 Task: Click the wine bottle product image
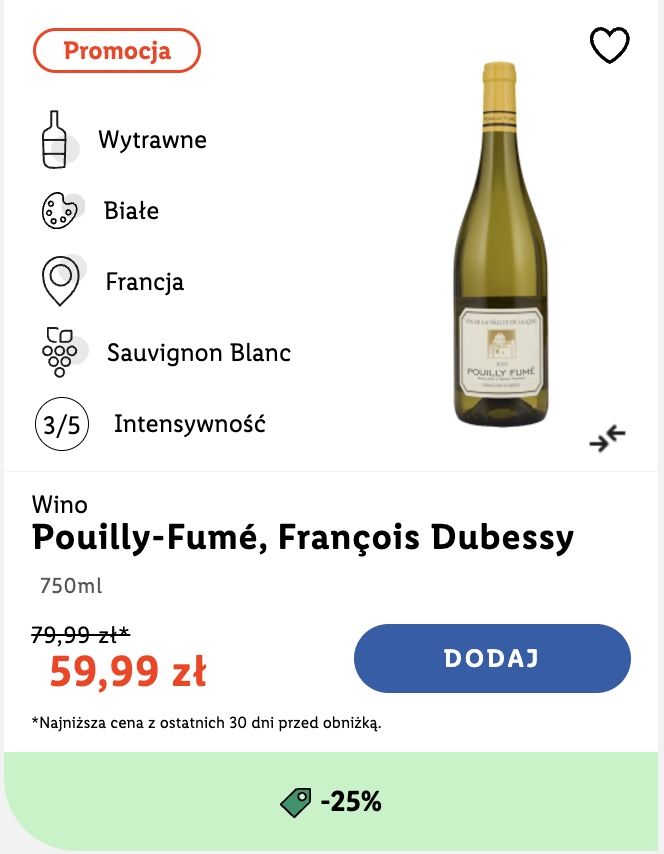coord(501,245)
